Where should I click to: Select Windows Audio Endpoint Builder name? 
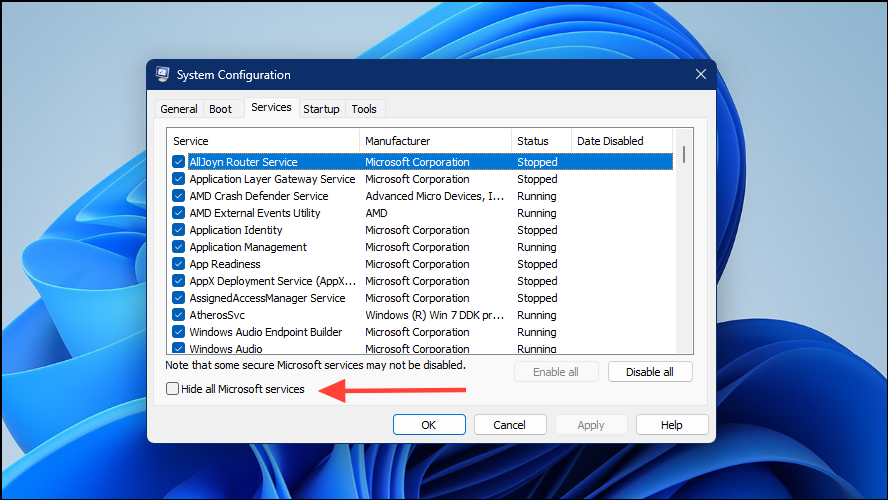click(x=266, y=332)
